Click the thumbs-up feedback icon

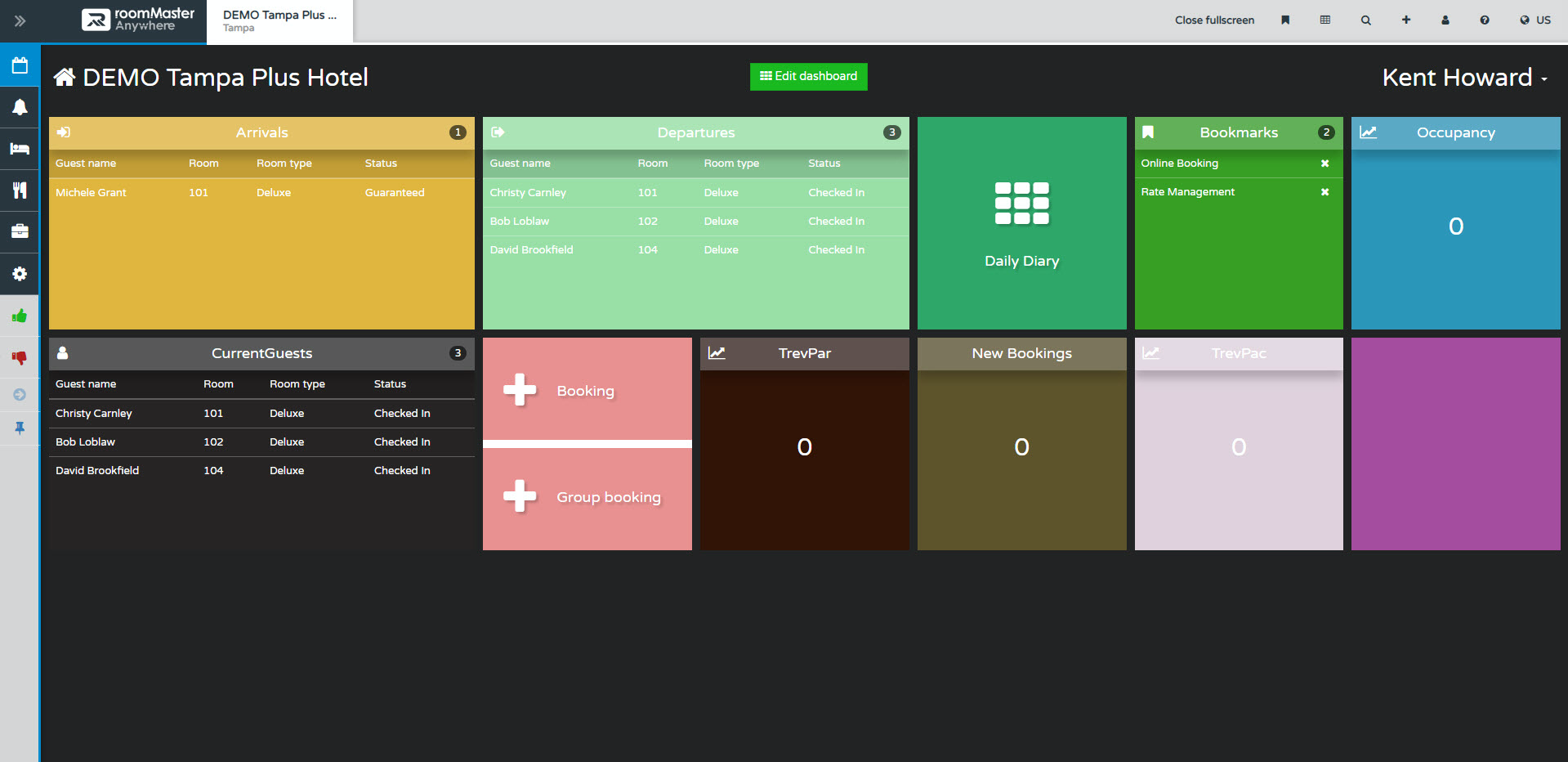[x=19, y=315]
